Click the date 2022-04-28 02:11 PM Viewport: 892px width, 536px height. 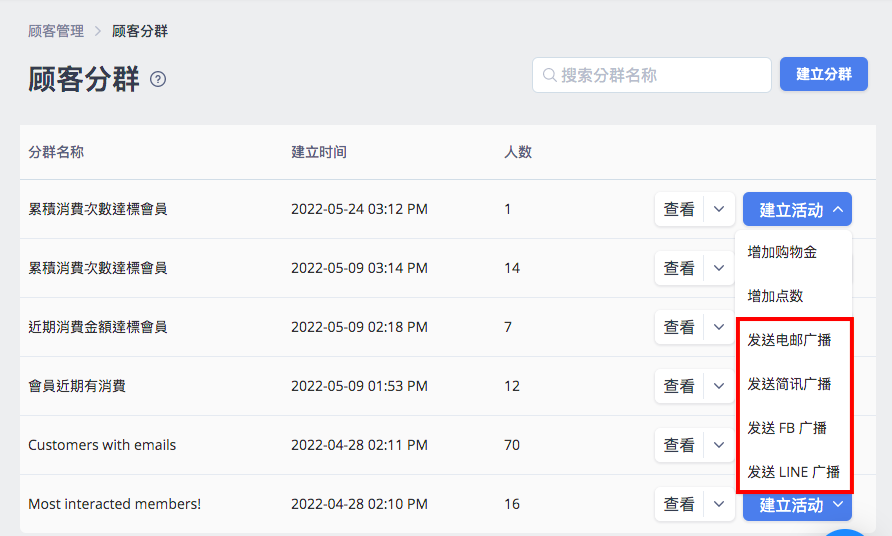359,445
